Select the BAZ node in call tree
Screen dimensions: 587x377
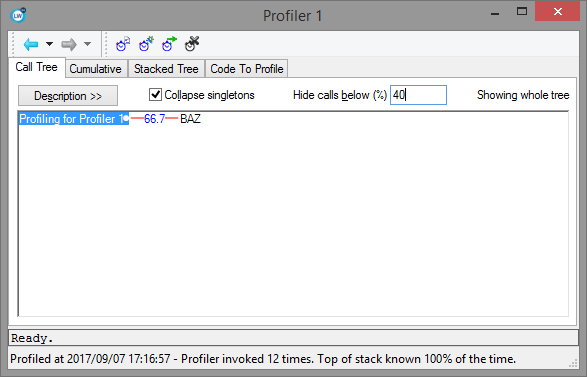tap(191, 119)
